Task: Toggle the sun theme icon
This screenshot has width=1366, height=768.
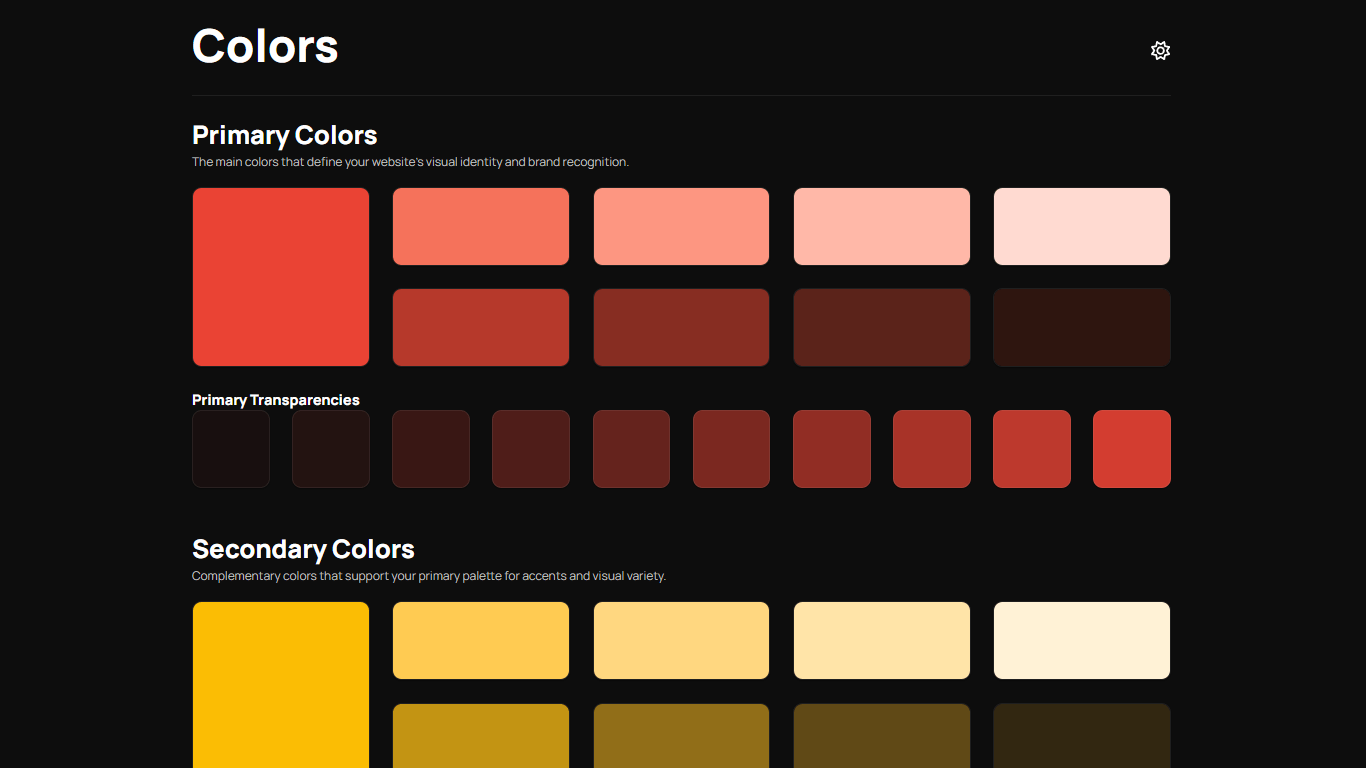Action: pos(1160,50)
